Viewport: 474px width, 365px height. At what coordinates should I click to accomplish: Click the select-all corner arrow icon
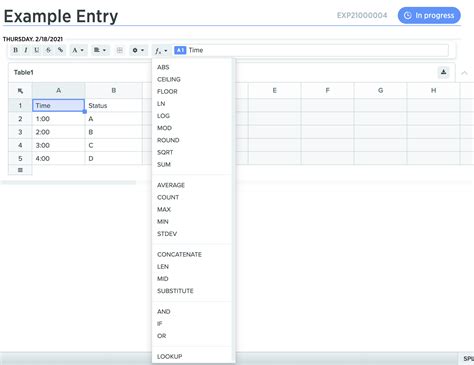tap(20, 91)
